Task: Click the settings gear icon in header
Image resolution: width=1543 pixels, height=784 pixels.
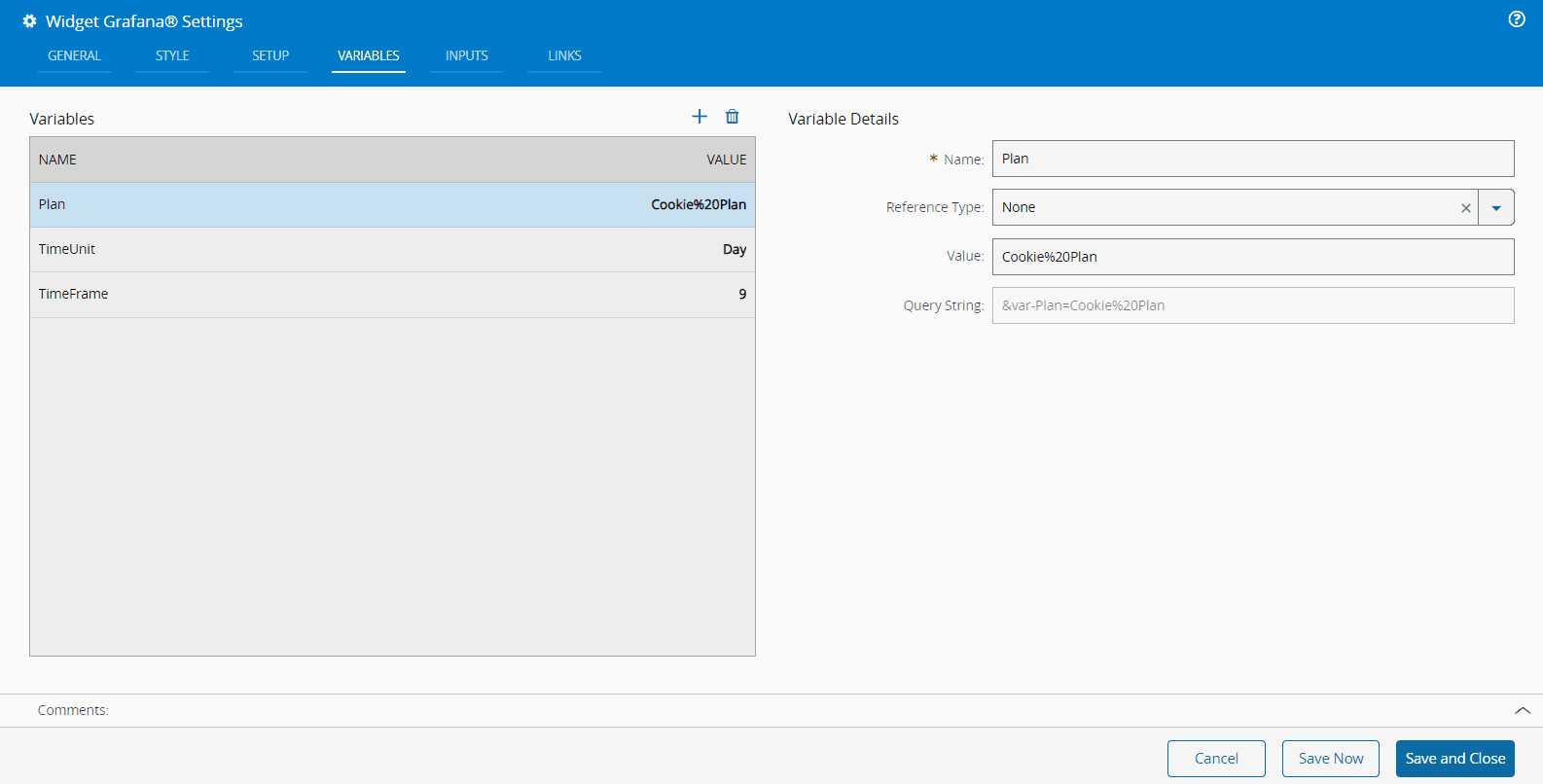Action: coord(29,21)
